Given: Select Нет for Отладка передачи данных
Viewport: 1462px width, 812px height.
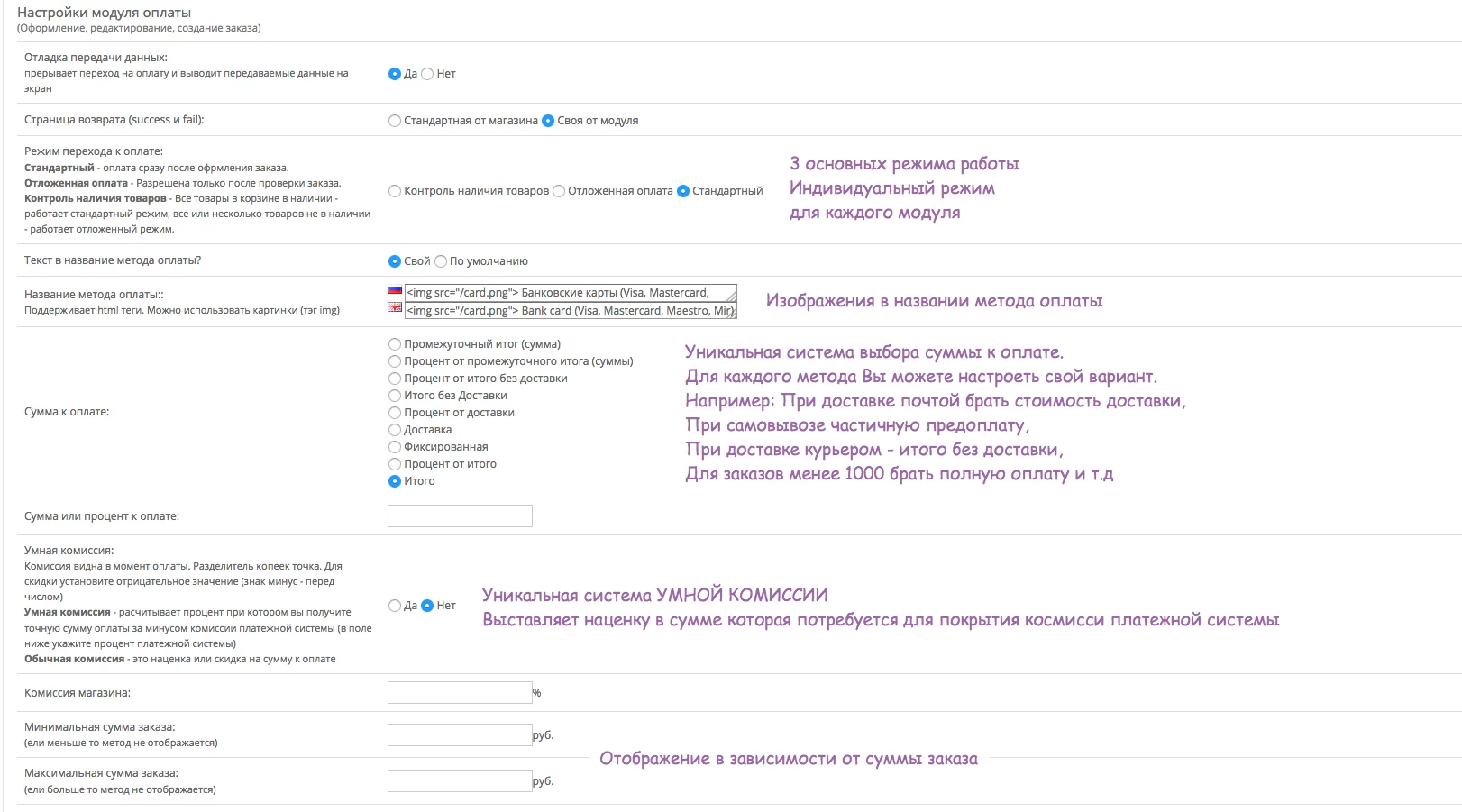Looking at the screenshot, I should coord(427,74).
